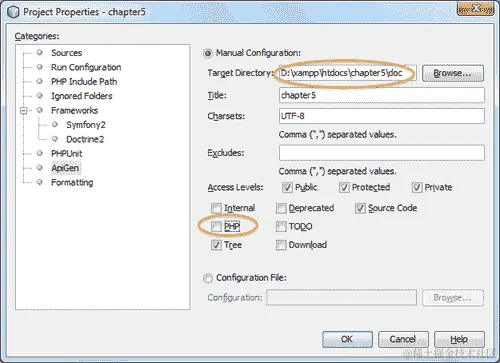Click the bullet icon beside Symfony2
The image size is (500, 363).
click(x=55, y=125)
